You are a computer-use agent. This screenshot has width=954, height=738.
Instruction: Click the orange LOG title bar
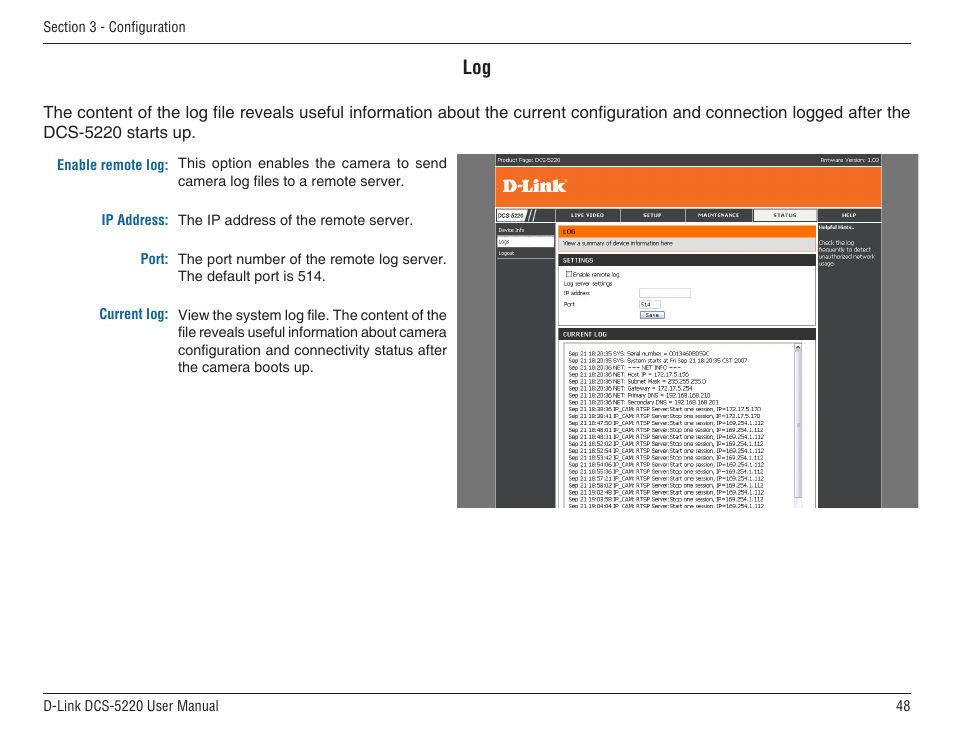(687, 231)
